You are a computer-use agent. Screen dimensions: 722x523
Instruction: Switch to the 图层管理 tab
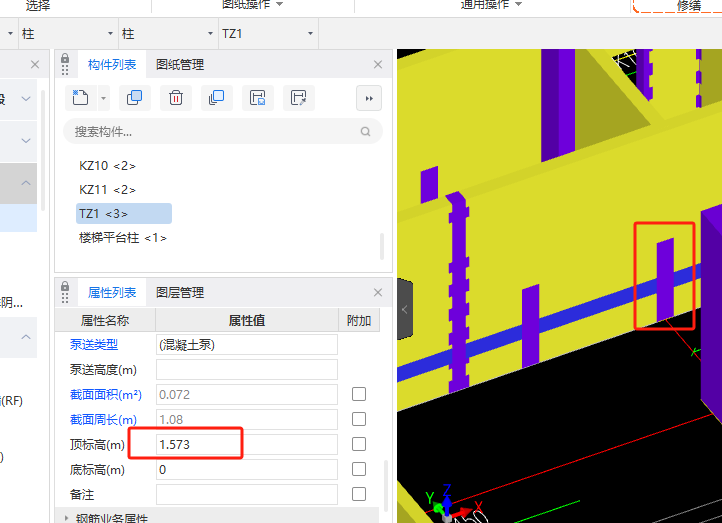(180, 292)
